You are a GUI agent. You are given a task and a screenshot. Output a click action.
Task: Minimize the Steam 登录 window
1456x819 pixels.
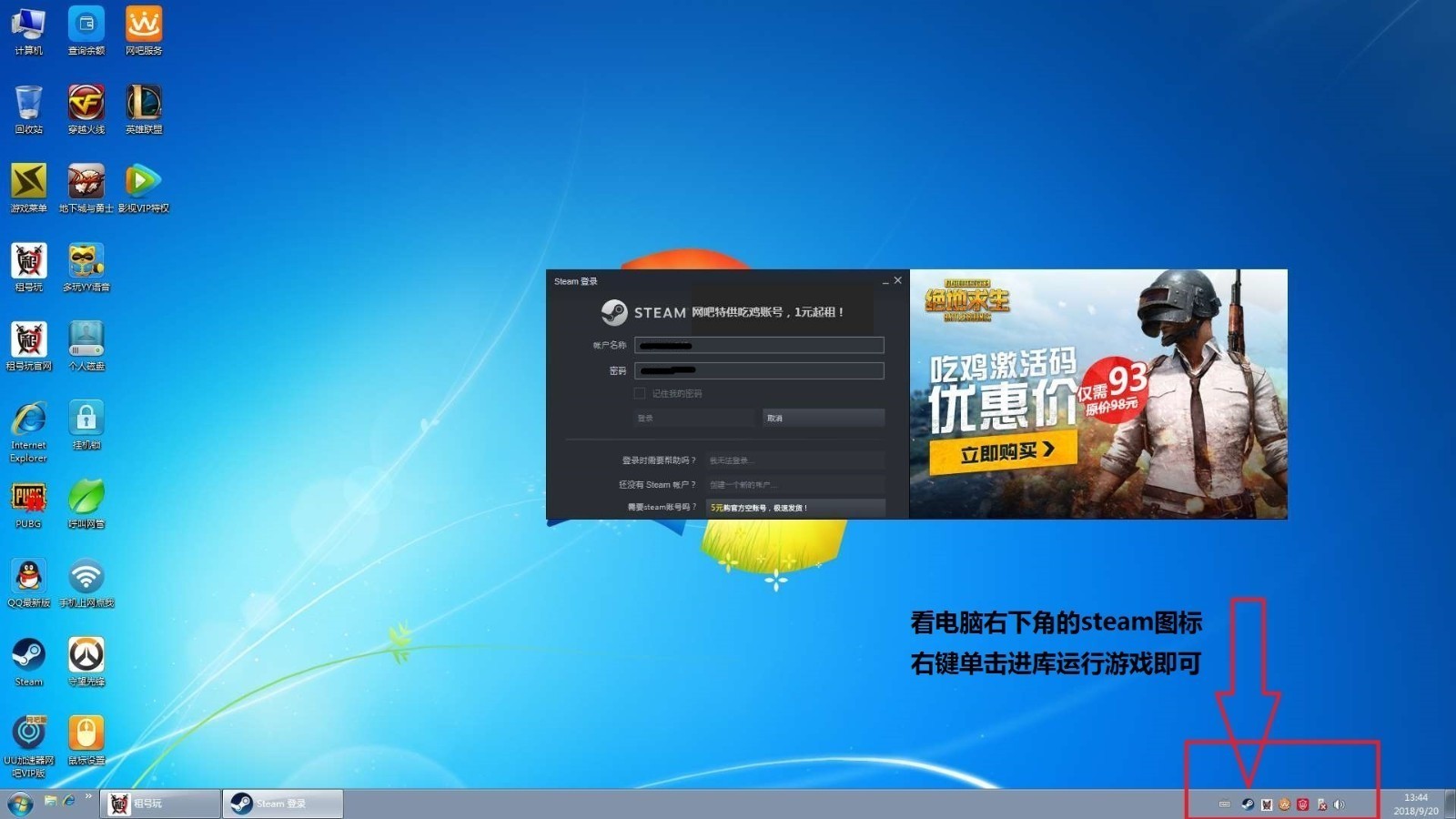[x=885, y=281]
